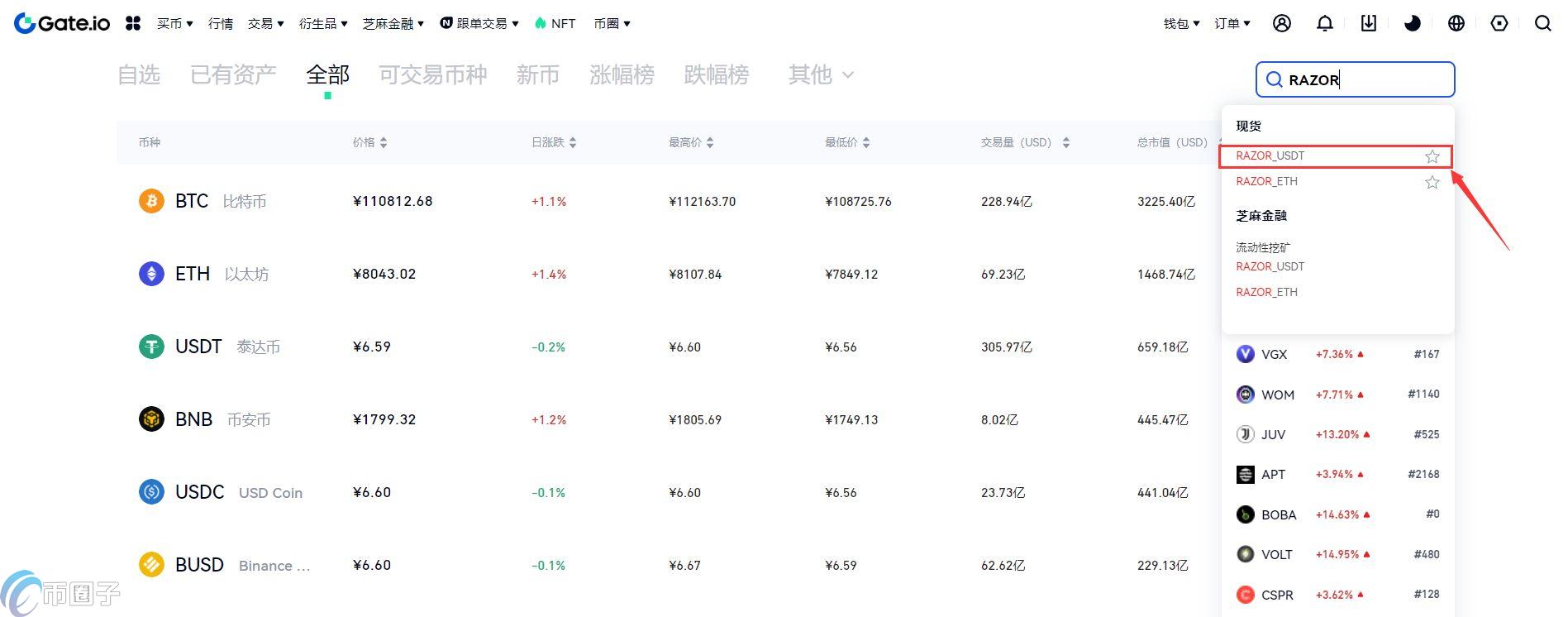This screenshot has width=1568, height=617.
Task: Open the 买币 dropdown menu
Action: click(174, 23)
